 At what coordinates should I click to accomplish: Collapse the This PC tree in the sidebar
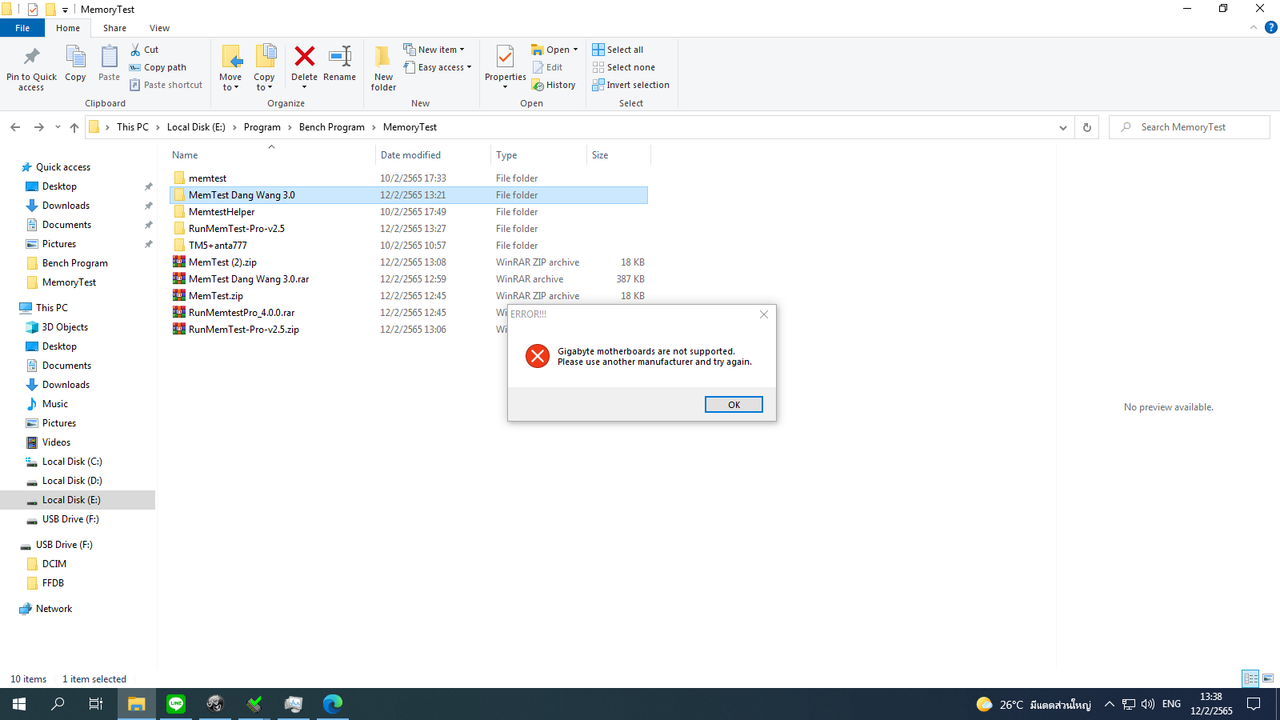pos(14,307)
